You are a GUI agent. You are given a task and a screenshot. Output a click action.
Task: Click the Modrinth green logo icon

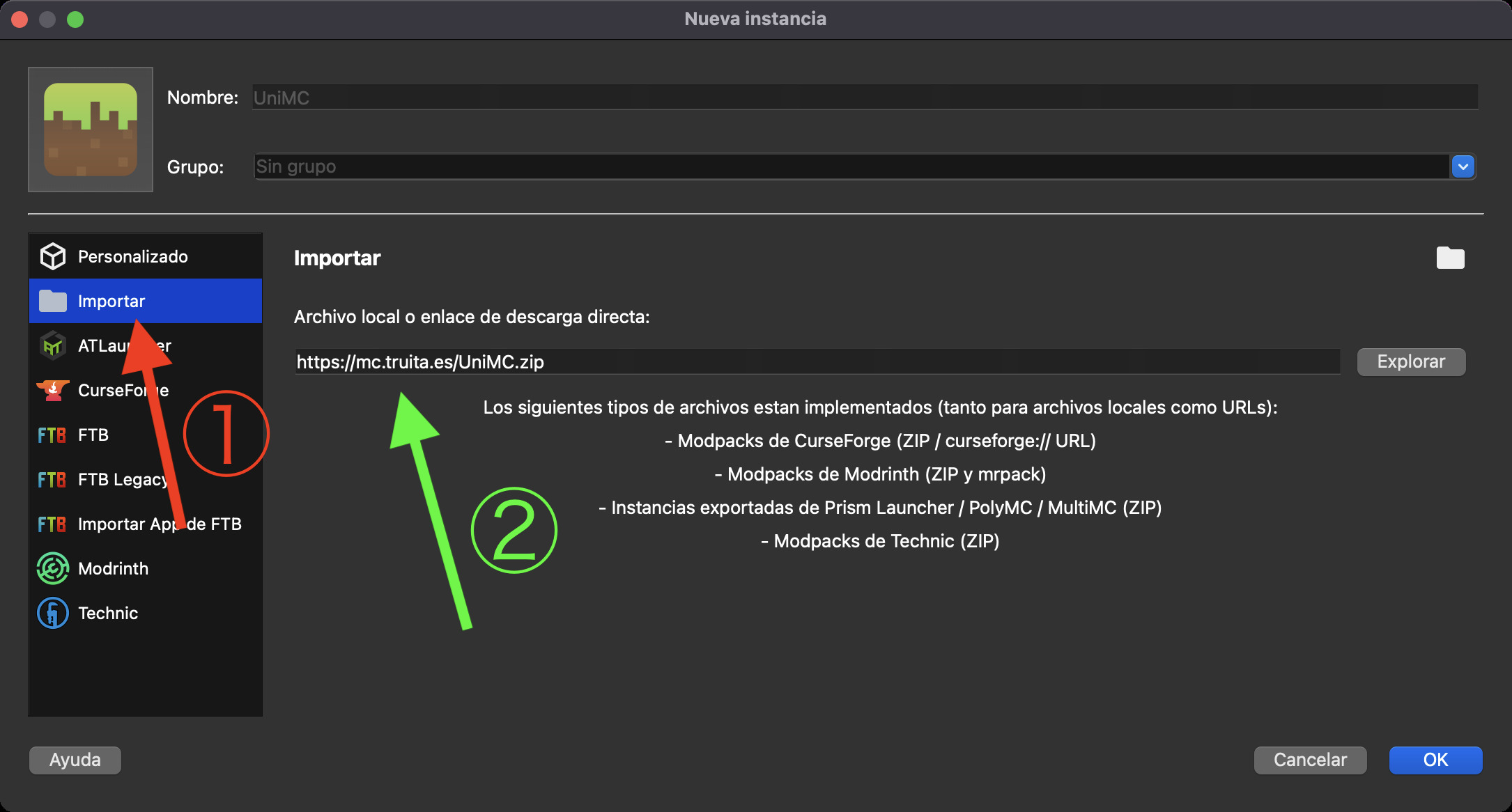point(53,568)
